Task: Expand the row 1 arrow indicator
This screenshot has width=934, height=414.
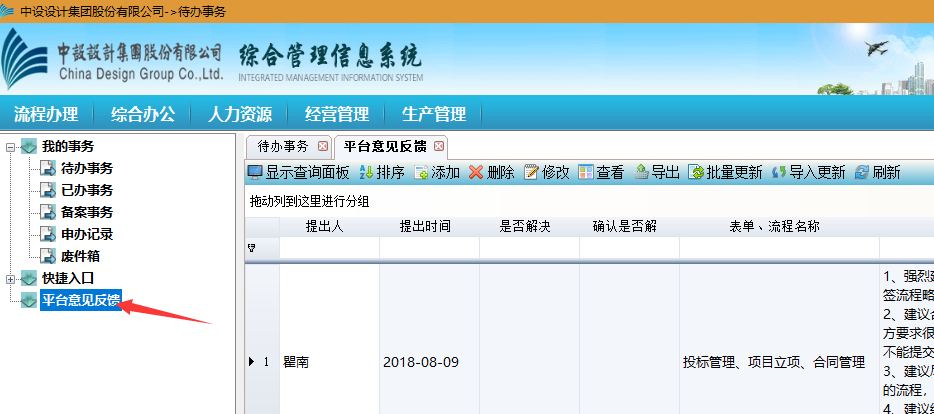Action: click(x=251, y=362)
